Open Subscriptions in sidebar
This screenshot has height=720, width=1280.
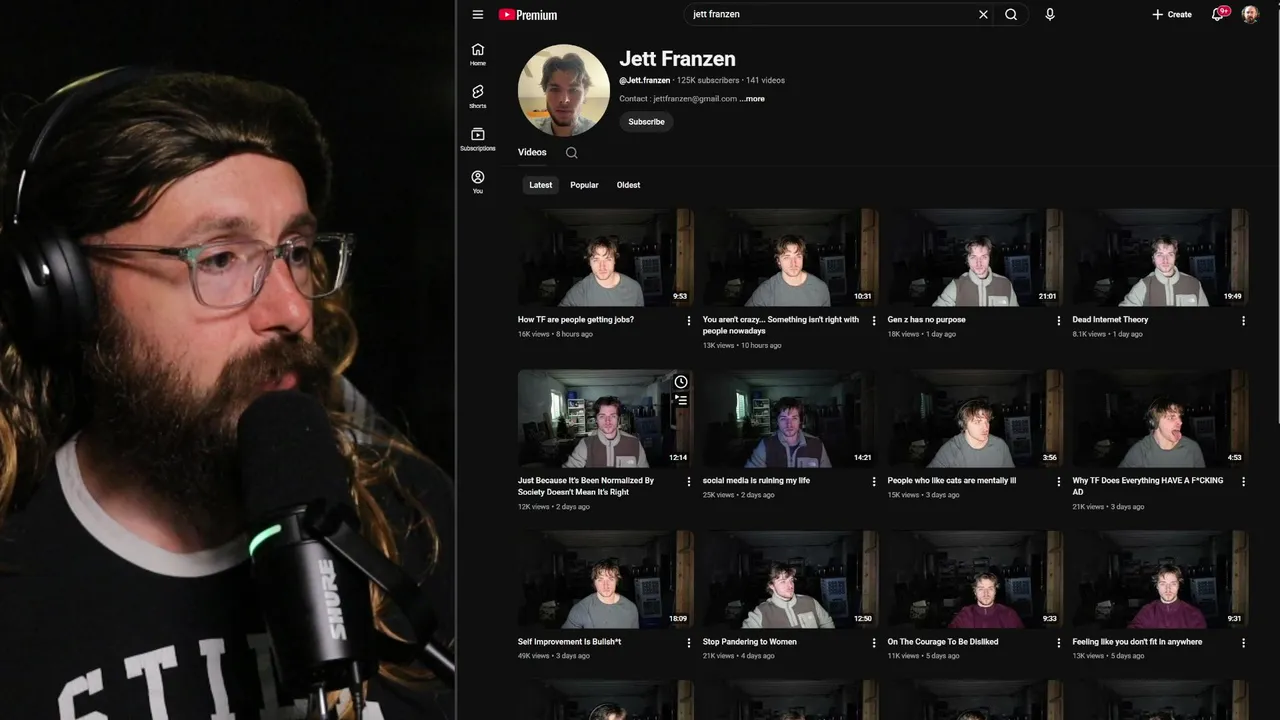(x=478, y=140)
